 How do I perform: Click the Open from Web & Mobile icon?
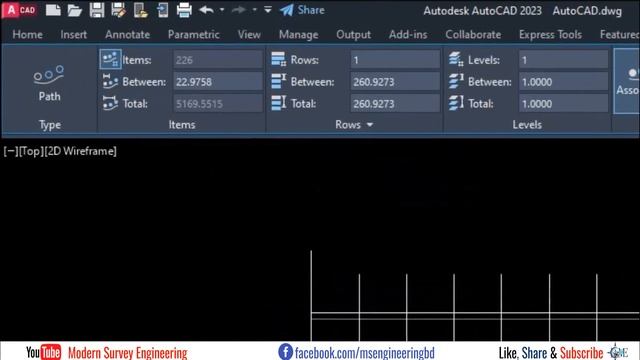pyautogui.click(x=140, y=10)
